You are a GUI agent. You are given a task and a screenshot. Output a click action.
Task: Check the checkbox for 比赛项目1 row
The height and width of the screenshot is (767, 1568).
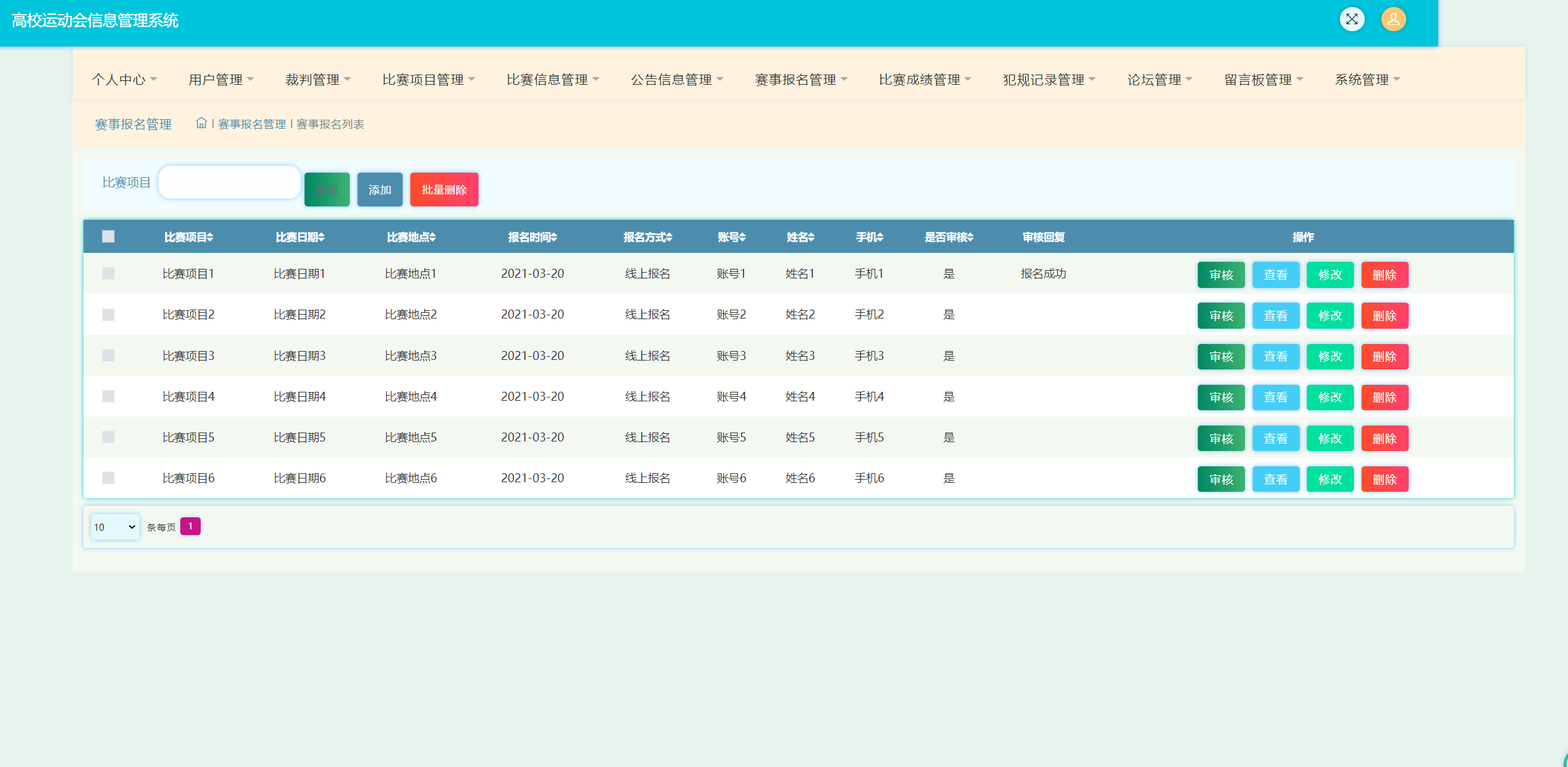[x=108, y=273]
